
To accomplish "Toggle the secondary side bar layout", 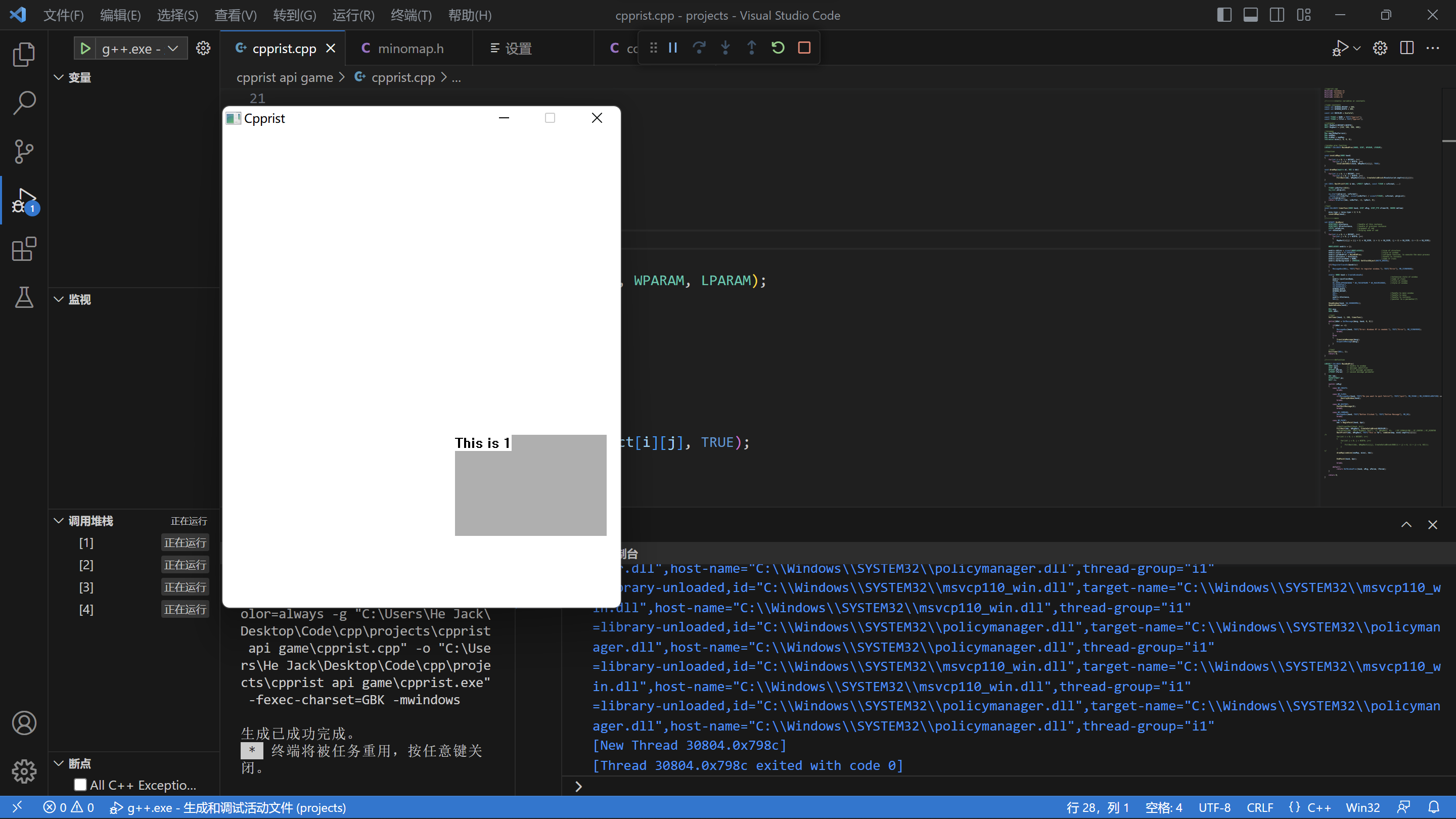I will click(x=1277, y=15).
